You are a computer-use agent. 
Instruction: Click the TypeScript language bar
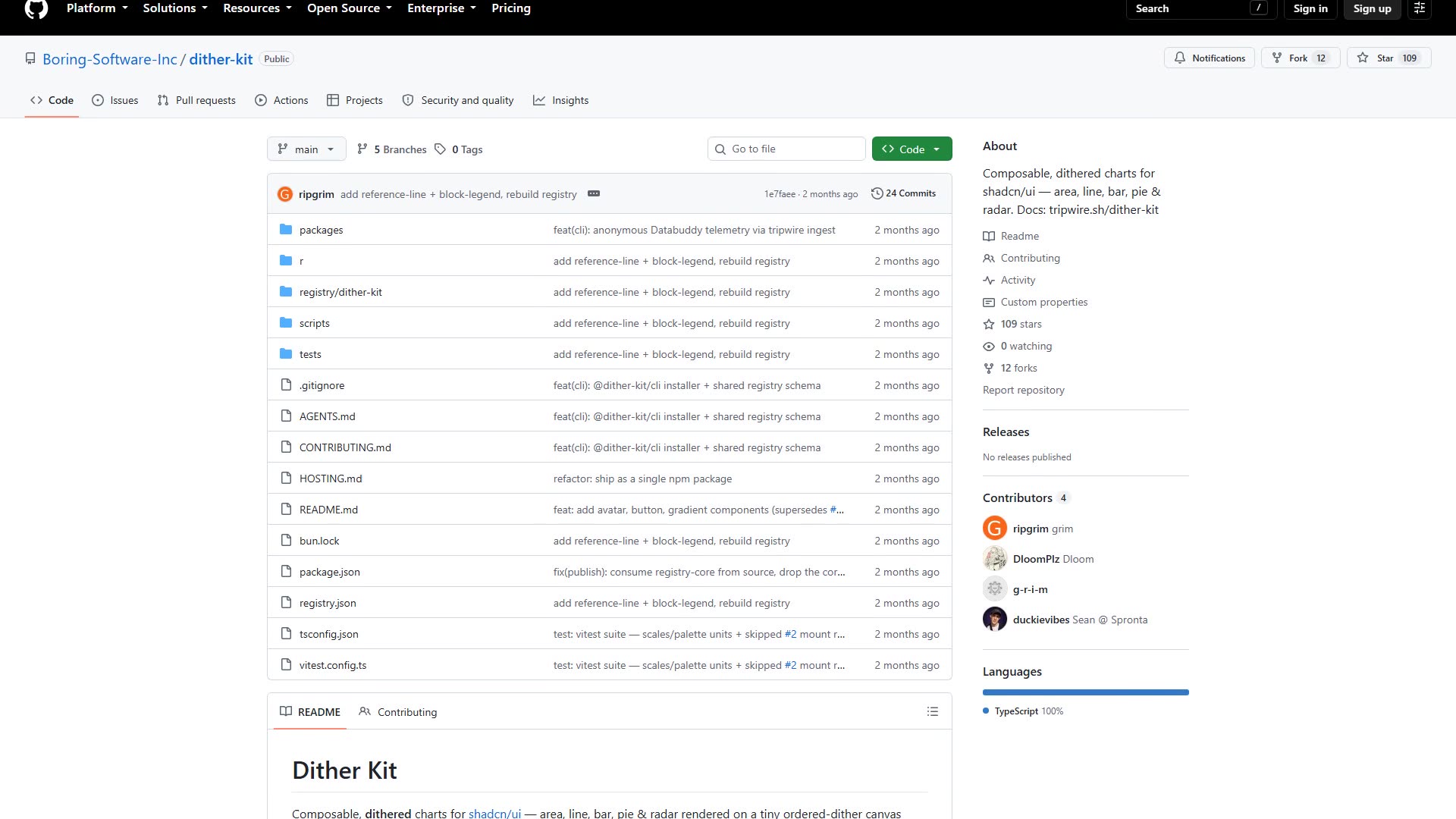[x=1085, y=692]
